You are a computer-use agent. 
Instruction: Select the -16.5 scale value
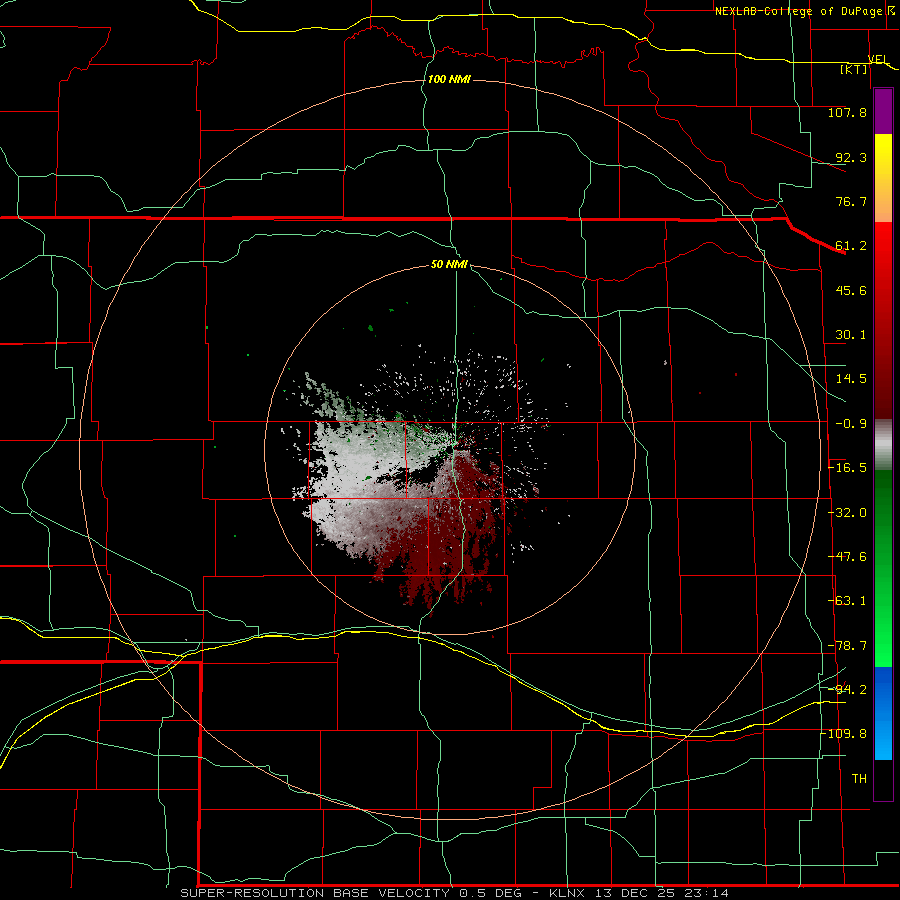coord(847,468)
